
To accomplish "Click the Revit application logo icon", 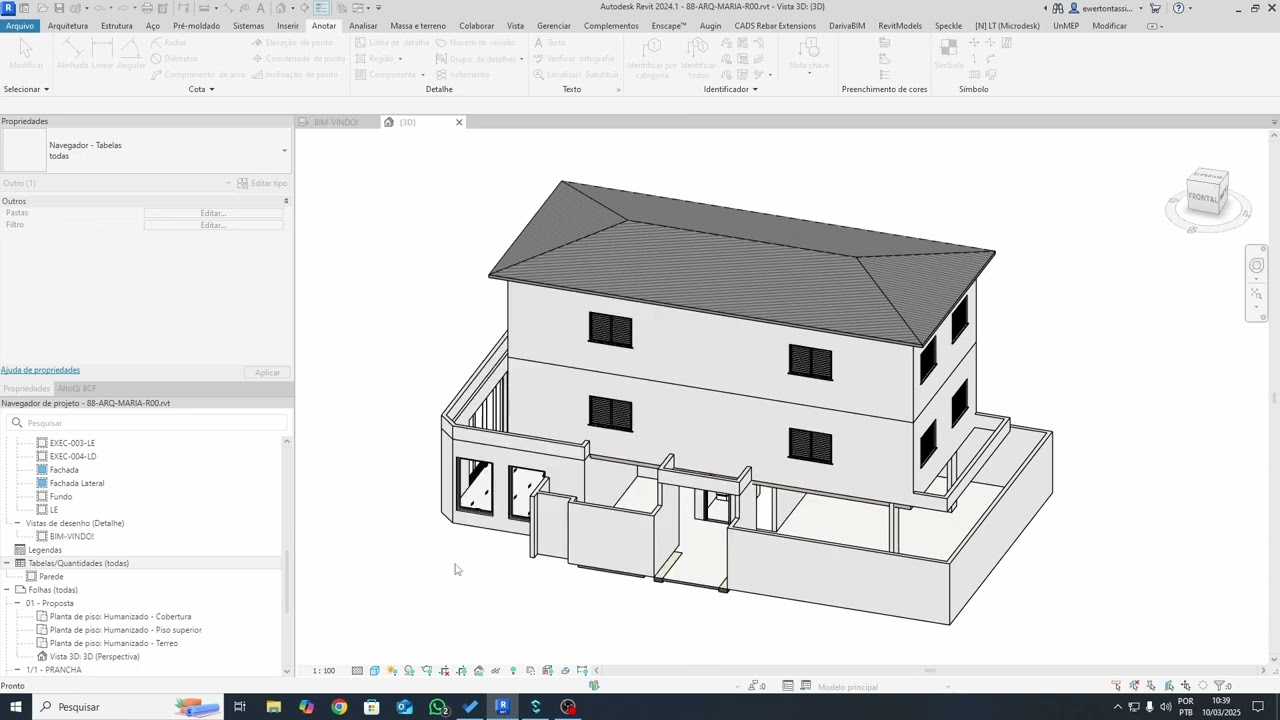I will click(8, 8).
